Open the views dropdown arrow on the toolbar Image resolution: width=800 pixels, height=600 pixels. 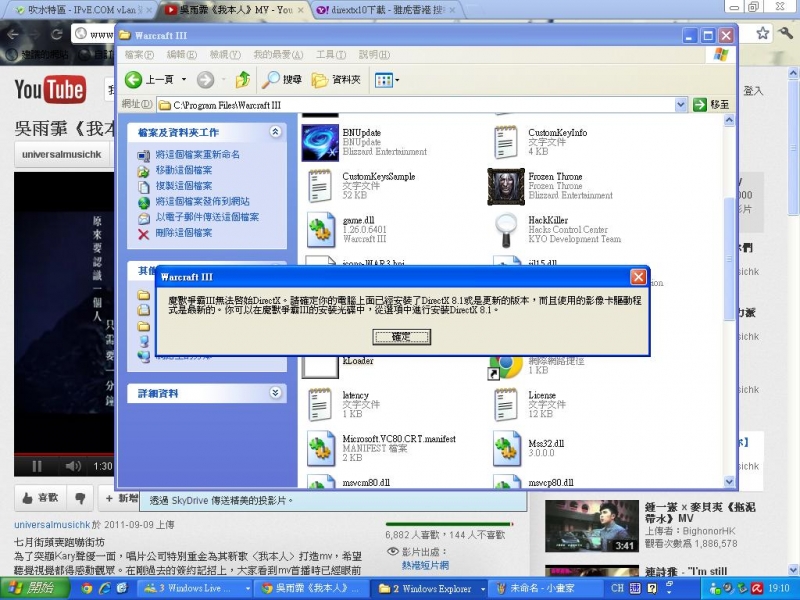(x=395, y=79)
